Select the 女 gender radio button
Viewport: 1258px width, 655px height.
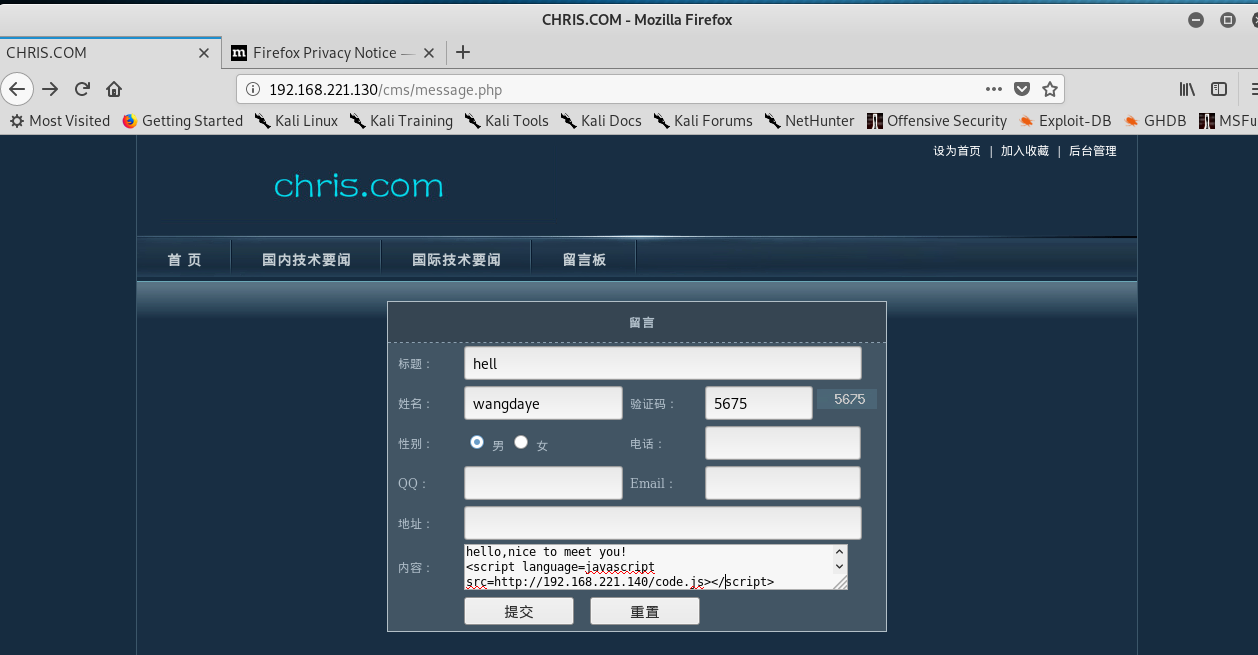[x=521, y=442]
